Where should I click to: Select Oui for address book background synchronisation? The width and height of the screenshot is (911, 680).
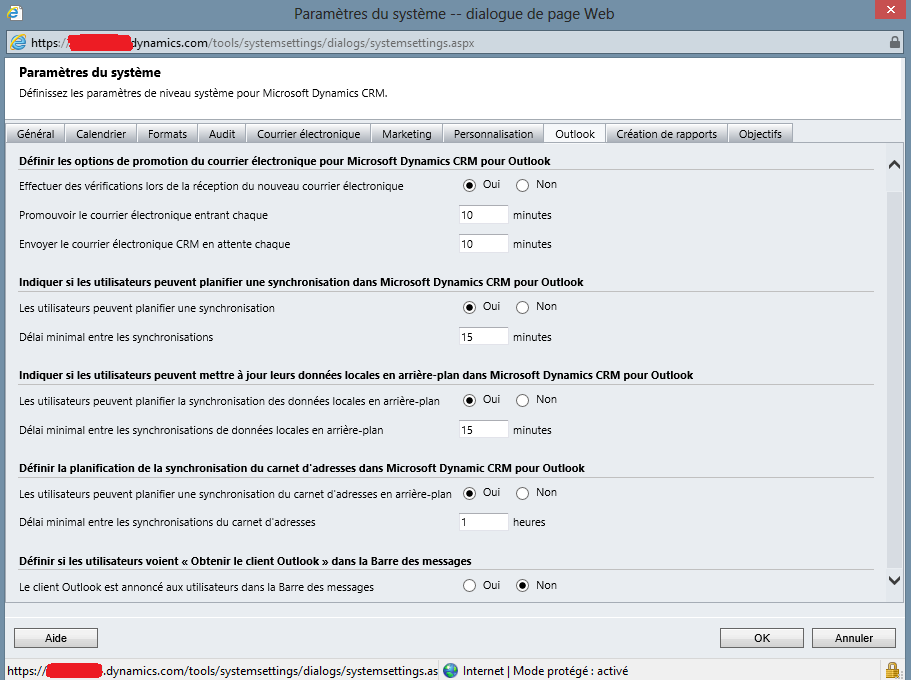pyautogui.click(x=469, y=493)
